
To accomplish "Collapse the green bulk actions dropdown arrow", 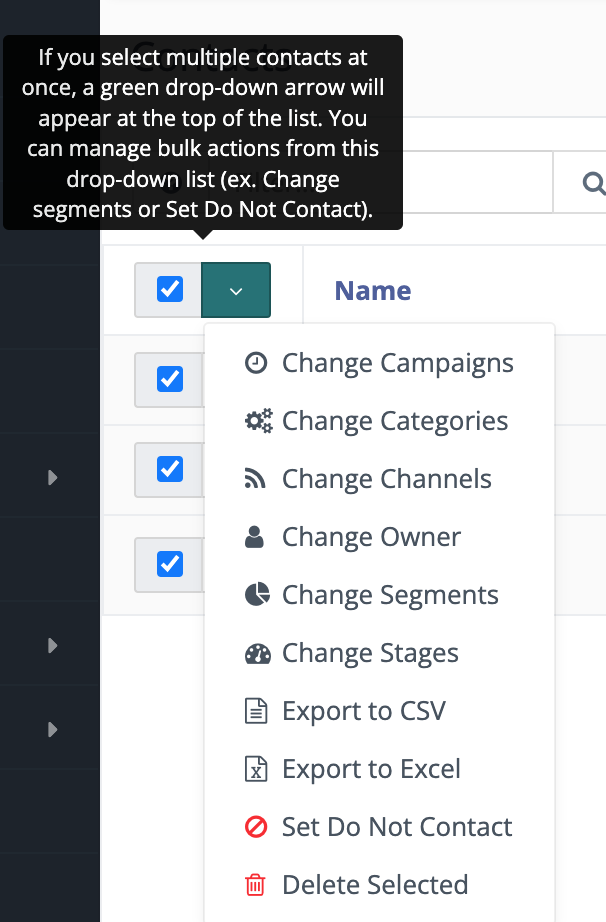I will coord(236,290).
